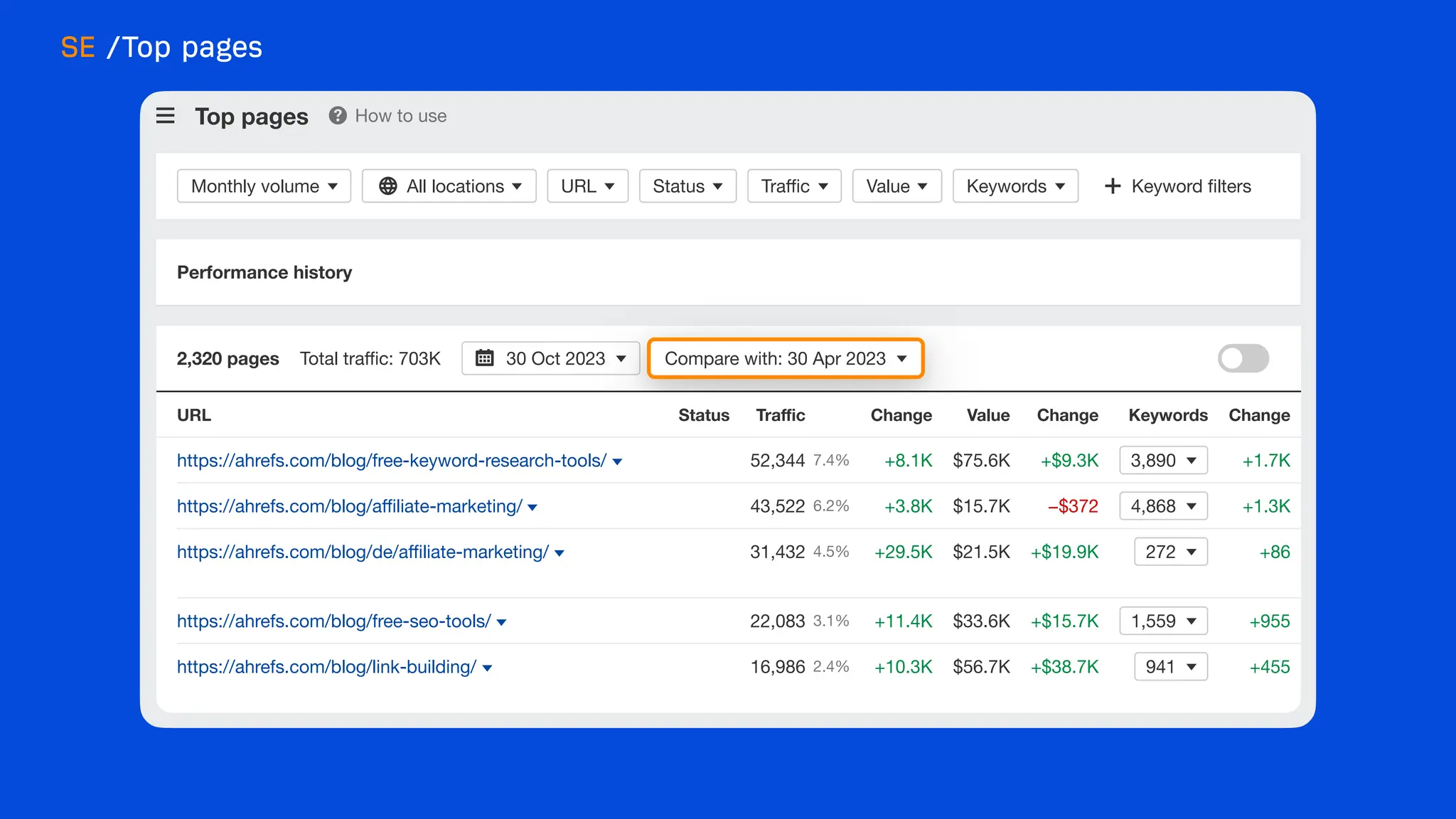Open the blog/de/affiliate-marketing link

[x=363, y=552]
